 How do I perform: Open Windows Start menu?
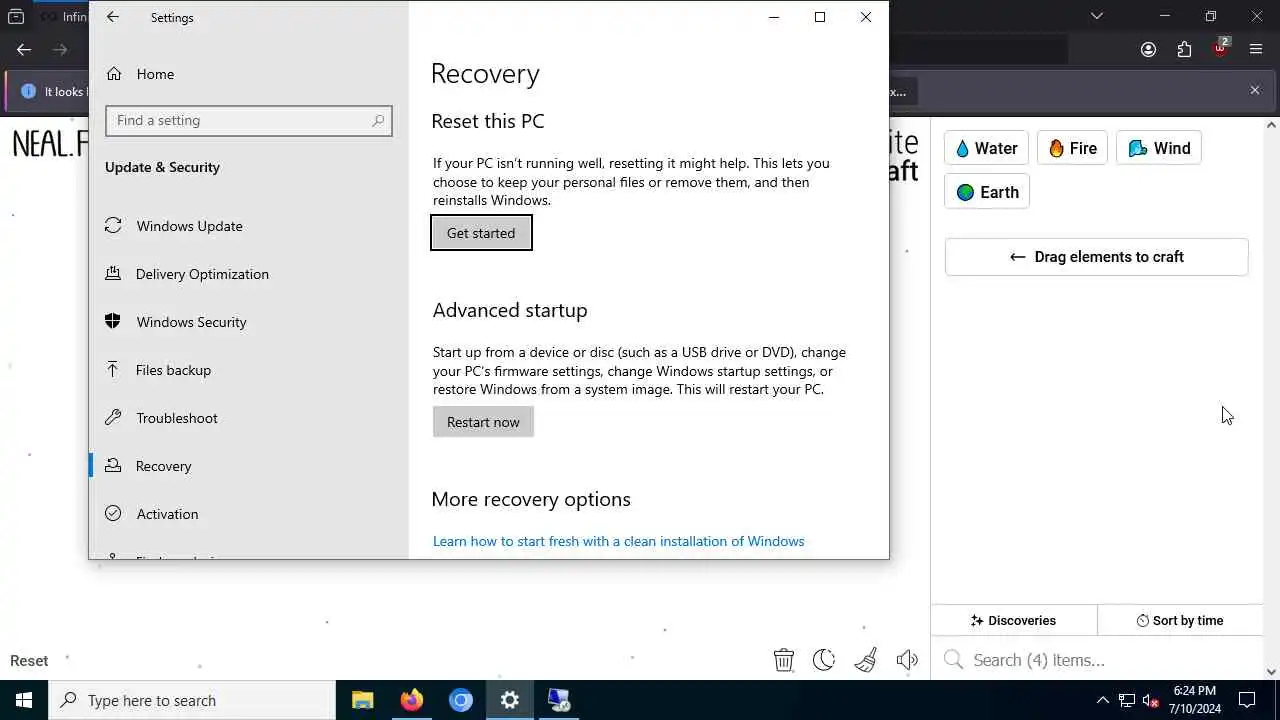tap(24, 700)
